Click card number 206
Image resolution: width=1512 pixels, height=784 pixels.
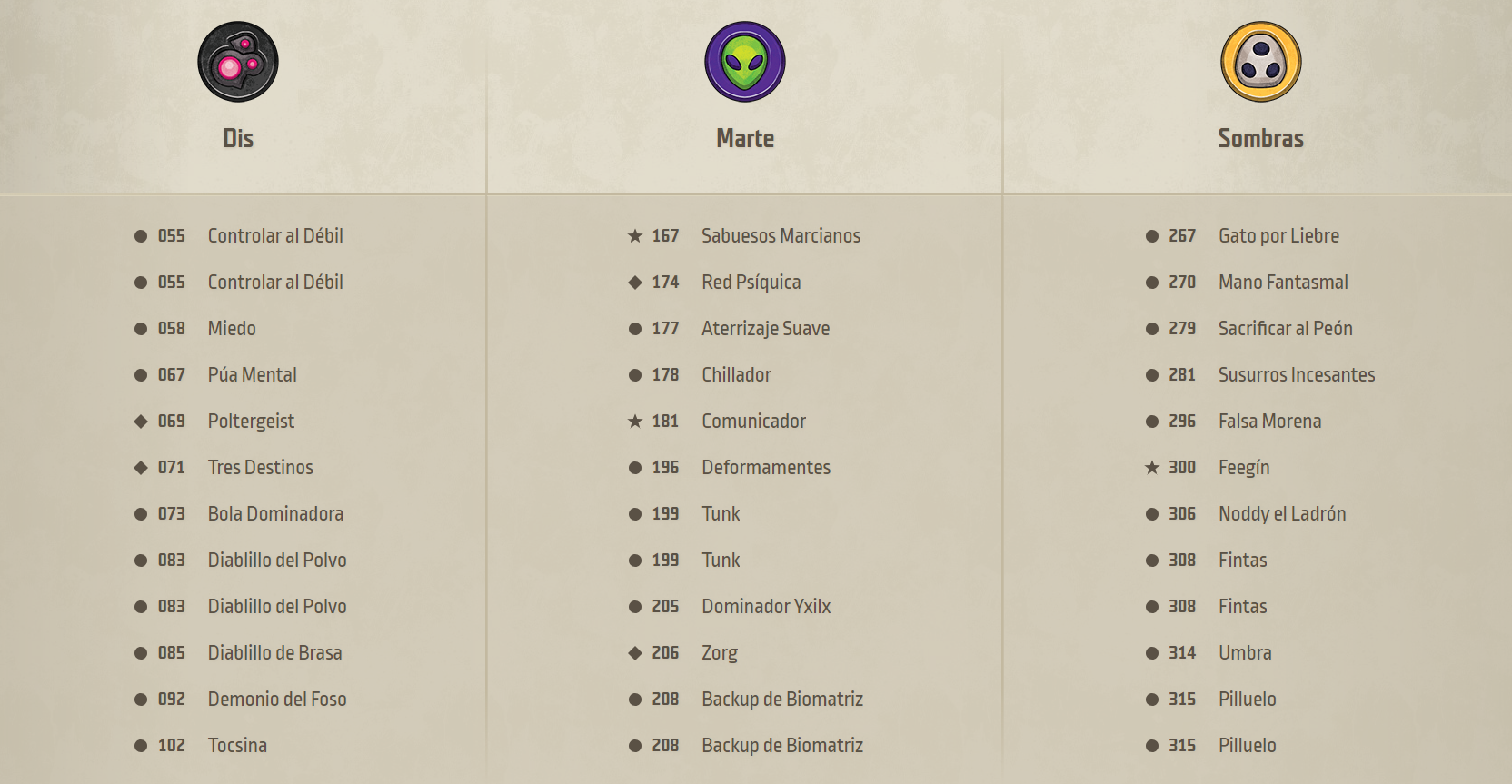pos(665,652)
